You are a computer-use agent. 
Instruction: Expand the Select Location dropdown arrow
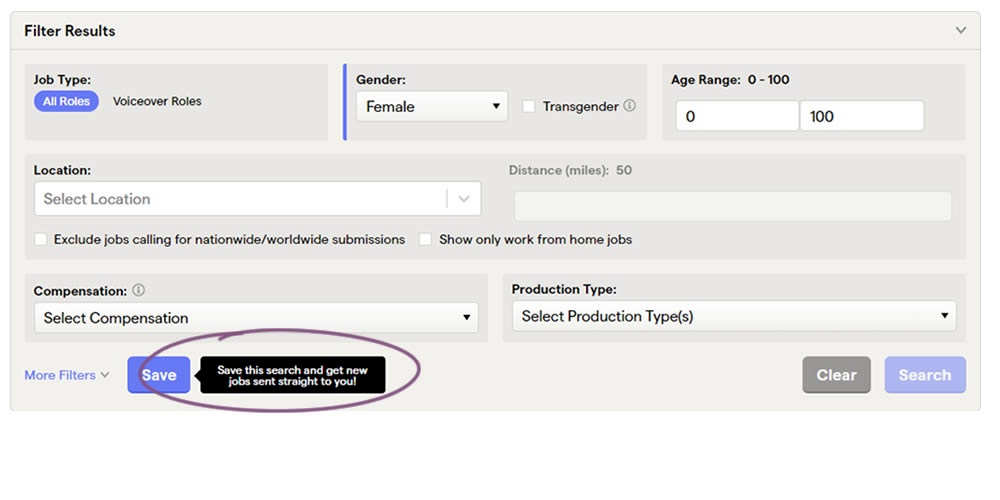464,199
